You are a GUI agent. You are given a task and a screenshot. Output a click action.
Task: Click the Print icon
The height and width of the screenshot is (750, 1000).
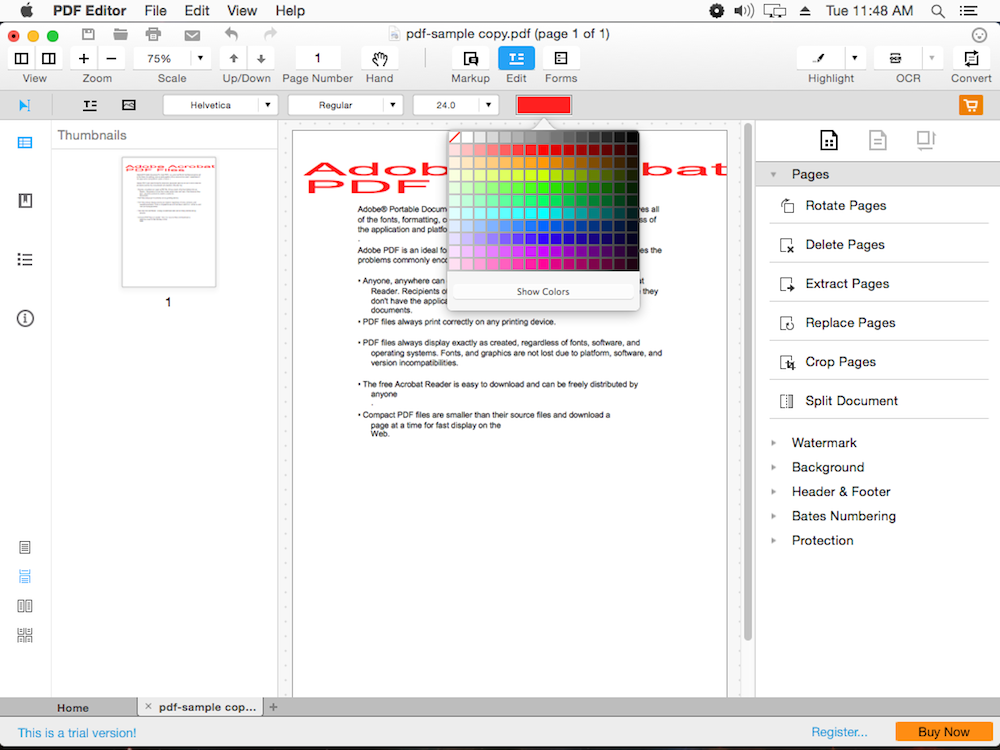(x=153, y=34)
